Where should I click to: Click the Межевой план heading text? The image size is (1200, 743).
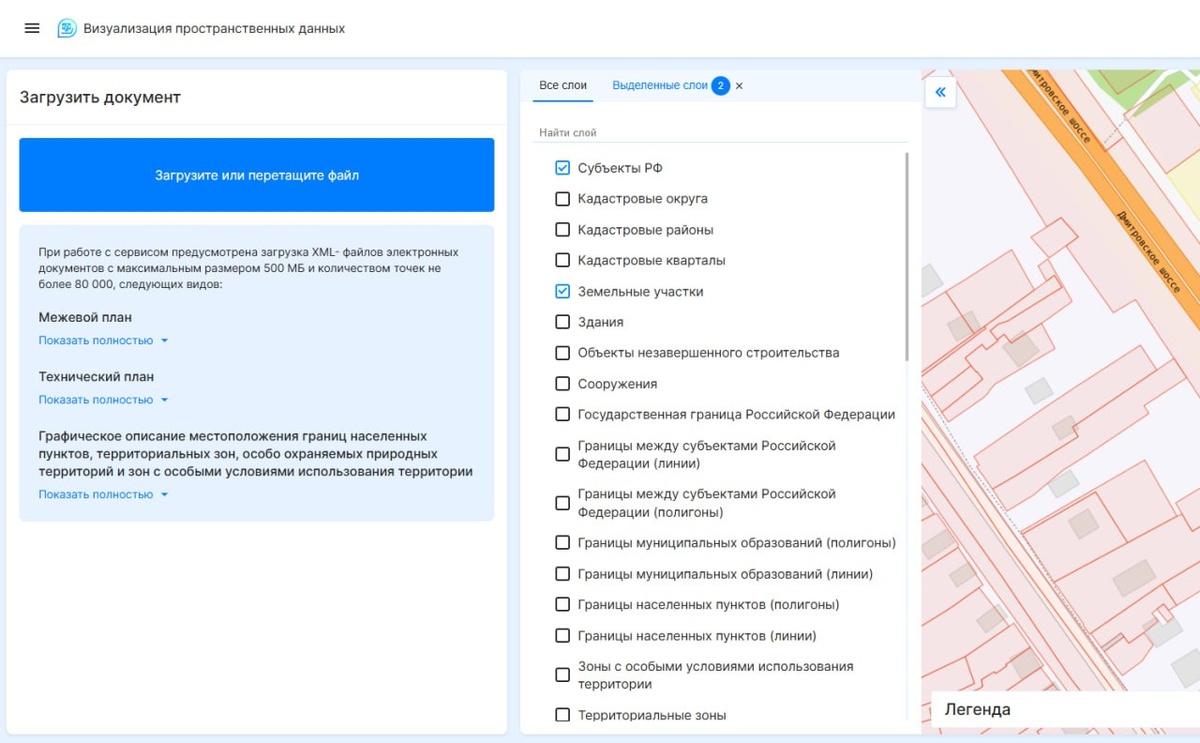[x=85, y=317]
